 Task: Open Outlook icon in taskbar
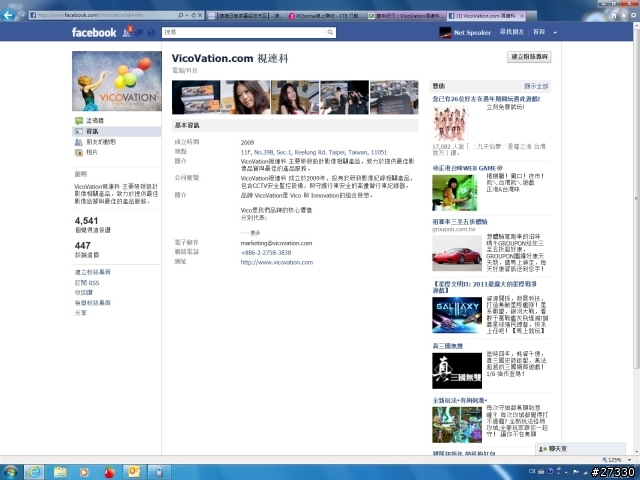(x=134, y=472)
